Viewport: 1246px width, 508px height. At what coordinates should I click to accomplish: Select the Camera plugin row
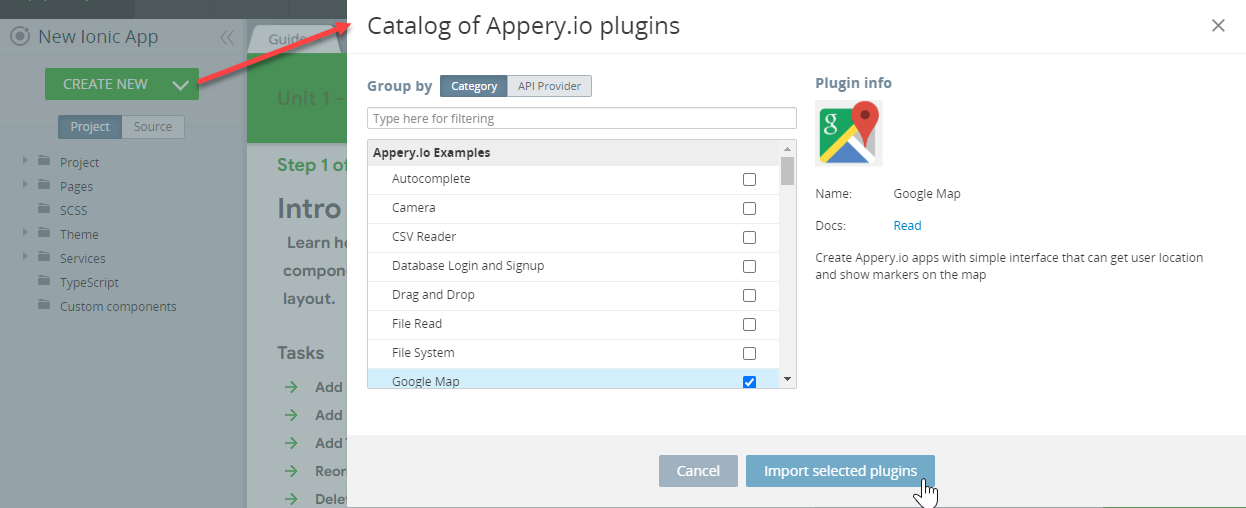(x=574, y=208)
